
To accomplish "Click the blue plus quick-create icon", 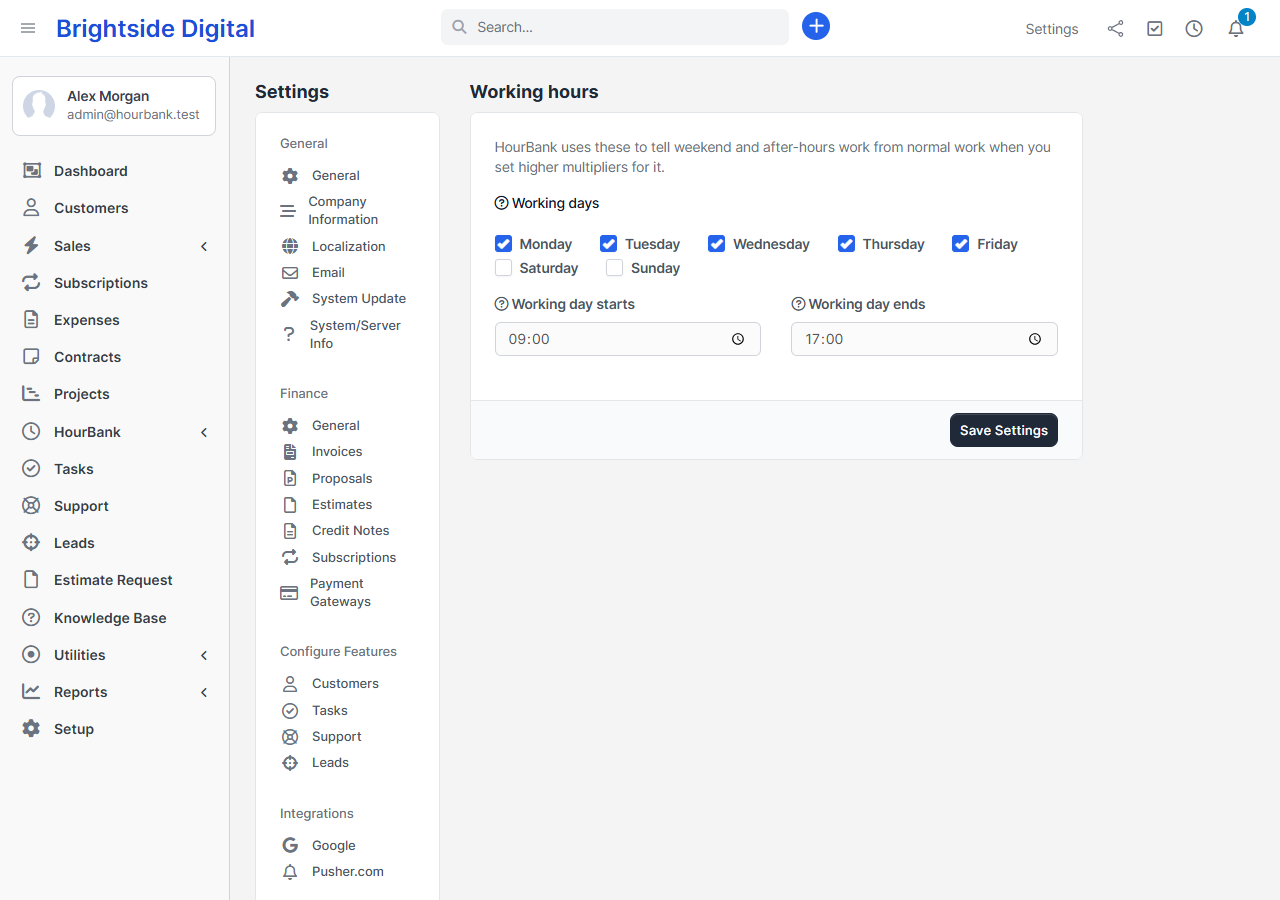I will (x=816, y=26).
